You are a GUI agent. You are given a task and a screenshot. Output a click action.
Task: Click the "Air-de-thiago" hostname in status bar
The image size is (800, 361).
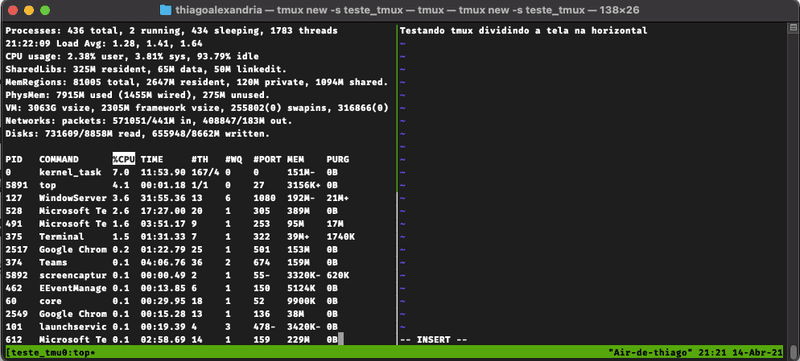[652, 352]
